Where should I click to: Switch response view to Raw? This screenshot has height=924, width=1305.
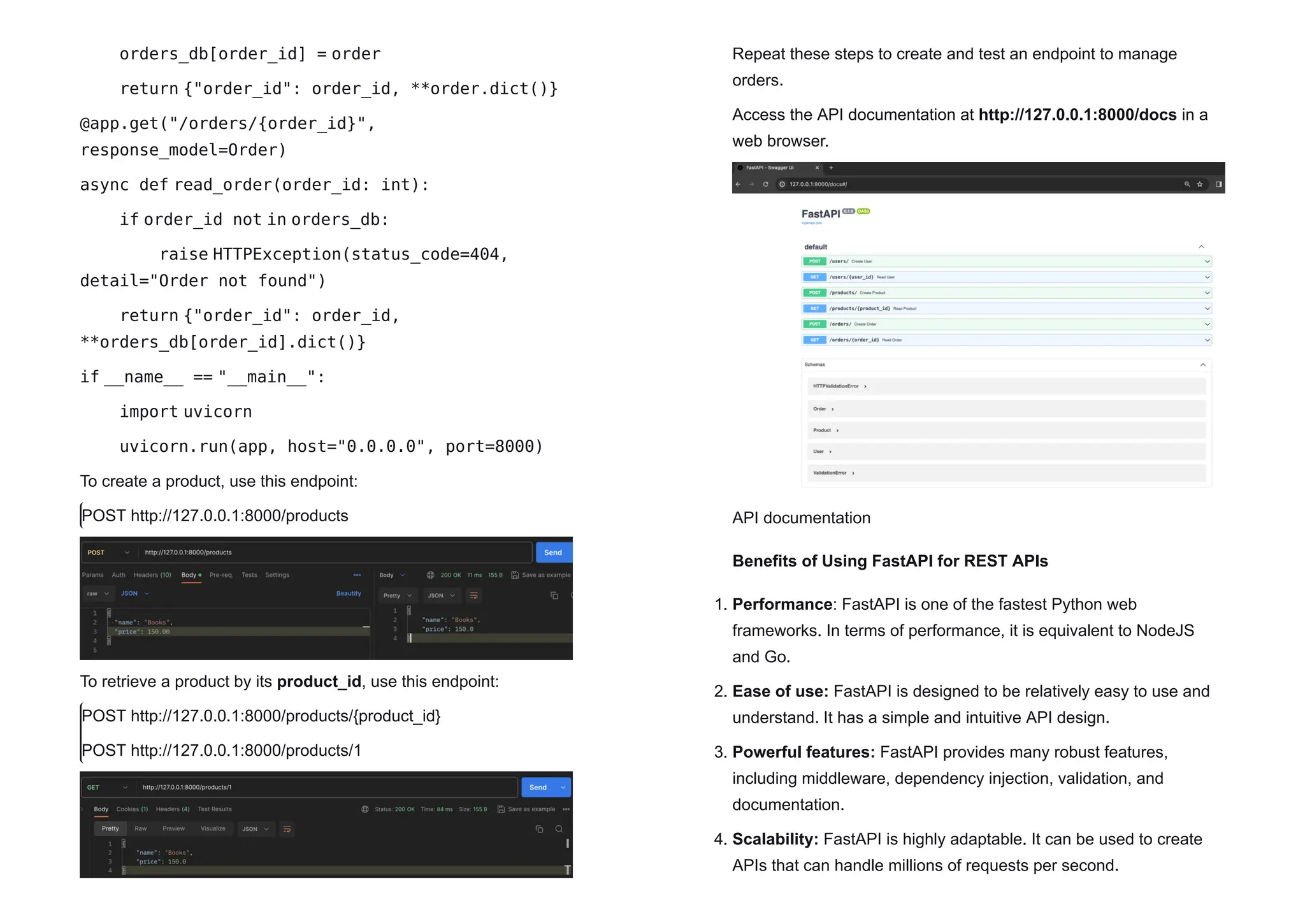[141, 829]
